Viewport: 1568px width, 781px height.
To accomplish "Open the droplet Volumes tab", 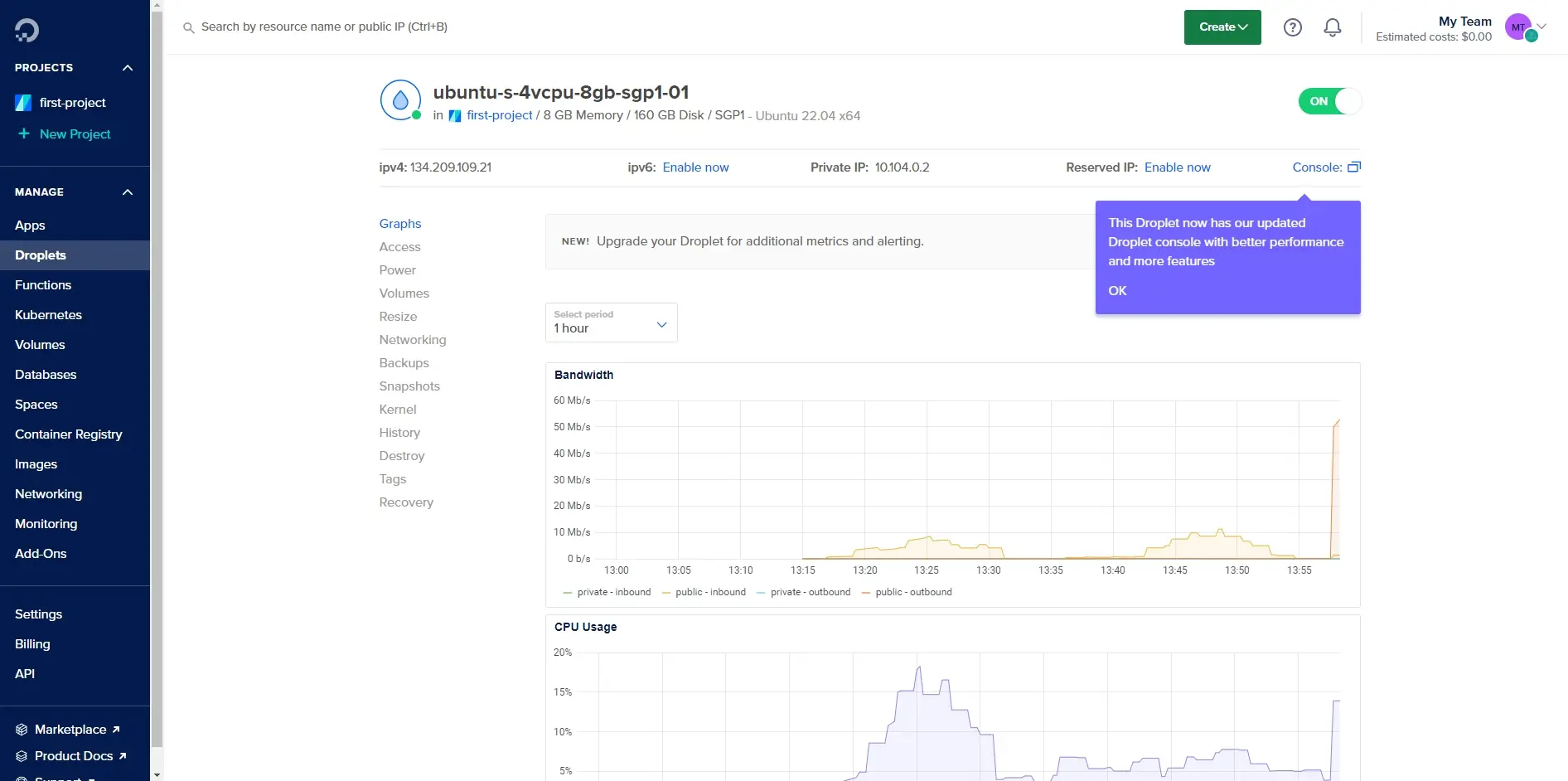I will click(404, 293).
